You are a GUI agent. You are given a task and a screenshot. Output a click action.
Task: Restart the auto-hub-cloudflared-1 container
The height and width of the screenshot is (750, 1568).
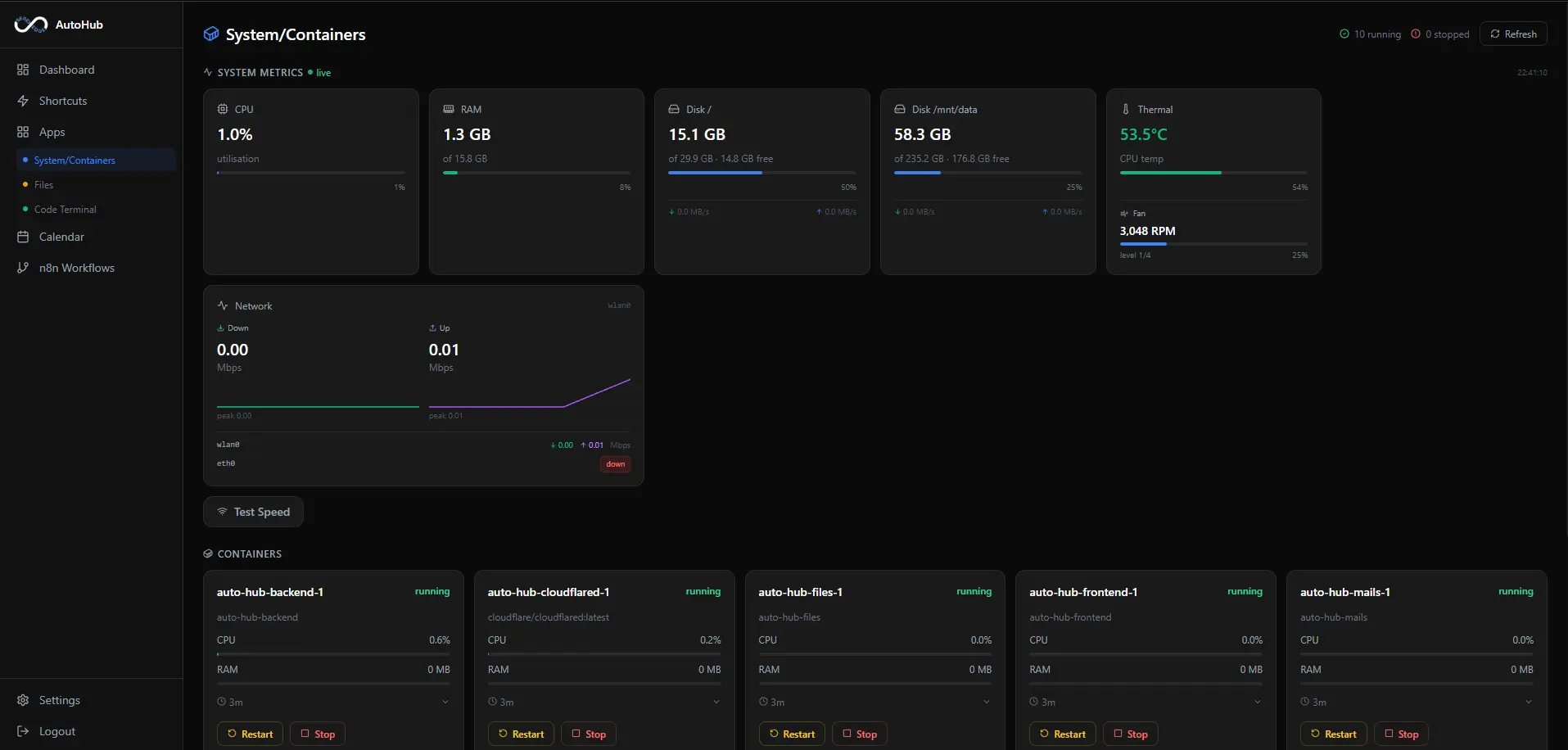(521, 734)
